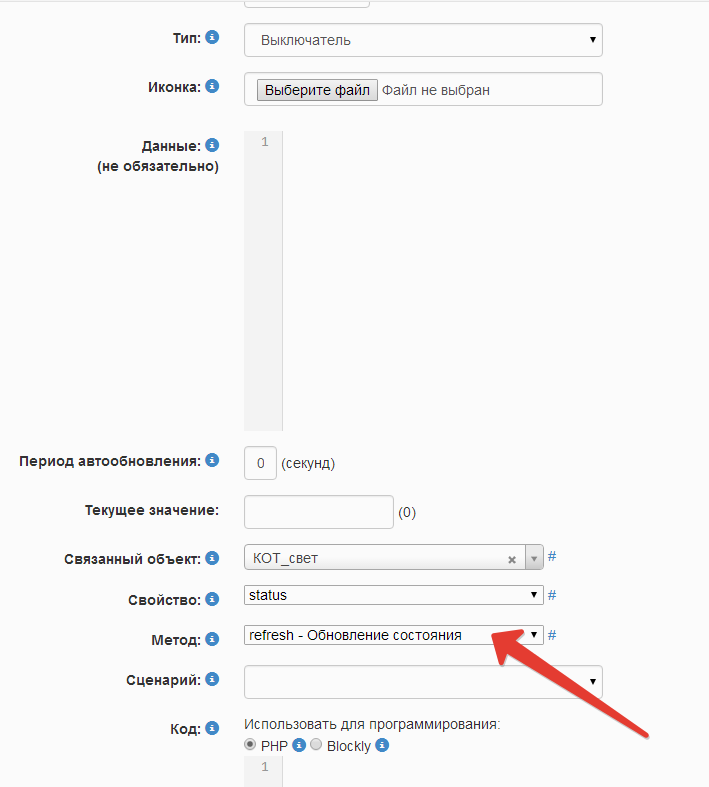Click the info icon next to Тип
This screenshot has width=709, height=787.
[x=211, y=37]
